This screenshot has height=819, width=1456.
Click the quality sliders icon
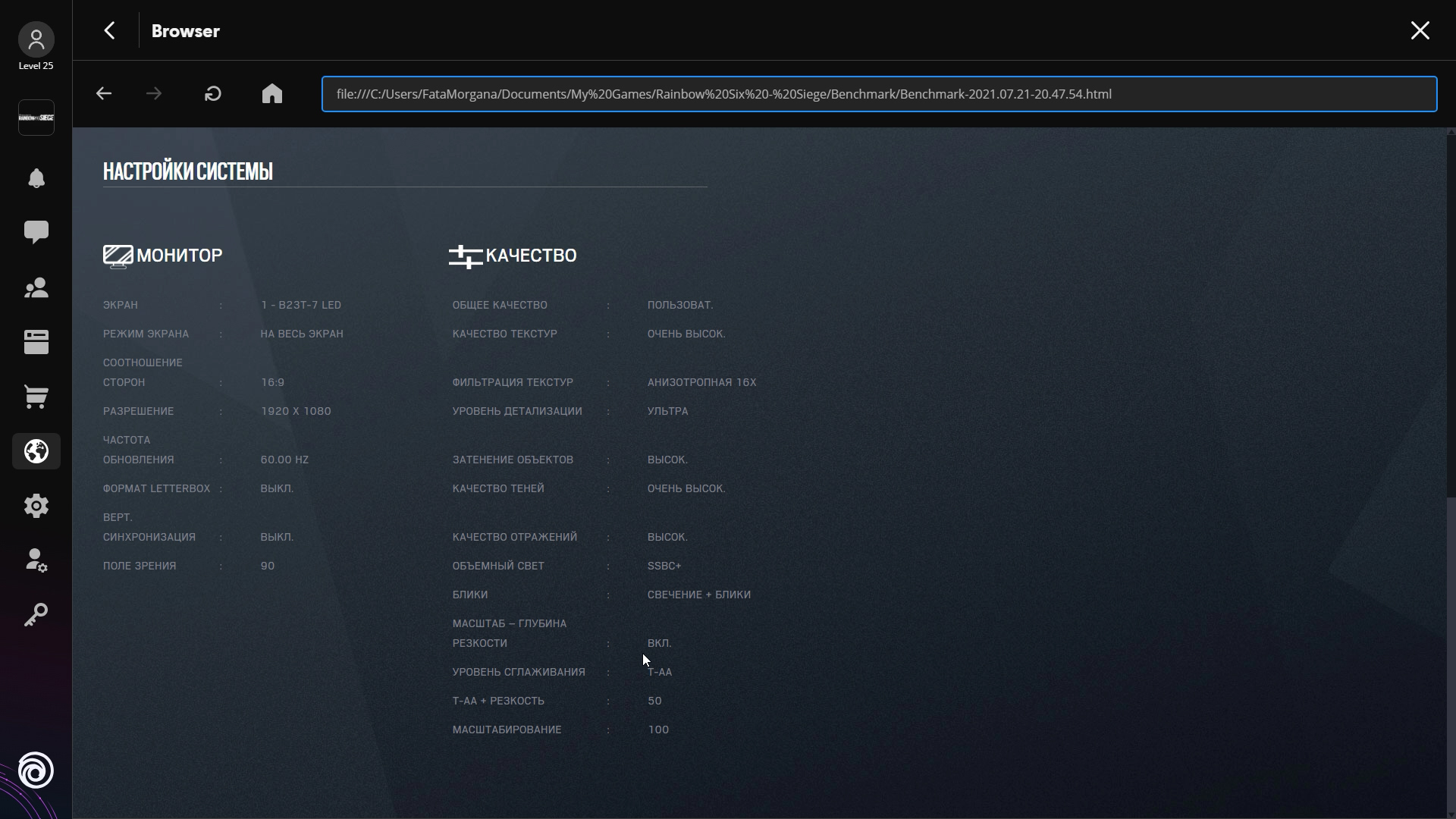pyautogui.click(x=466, y=256)
